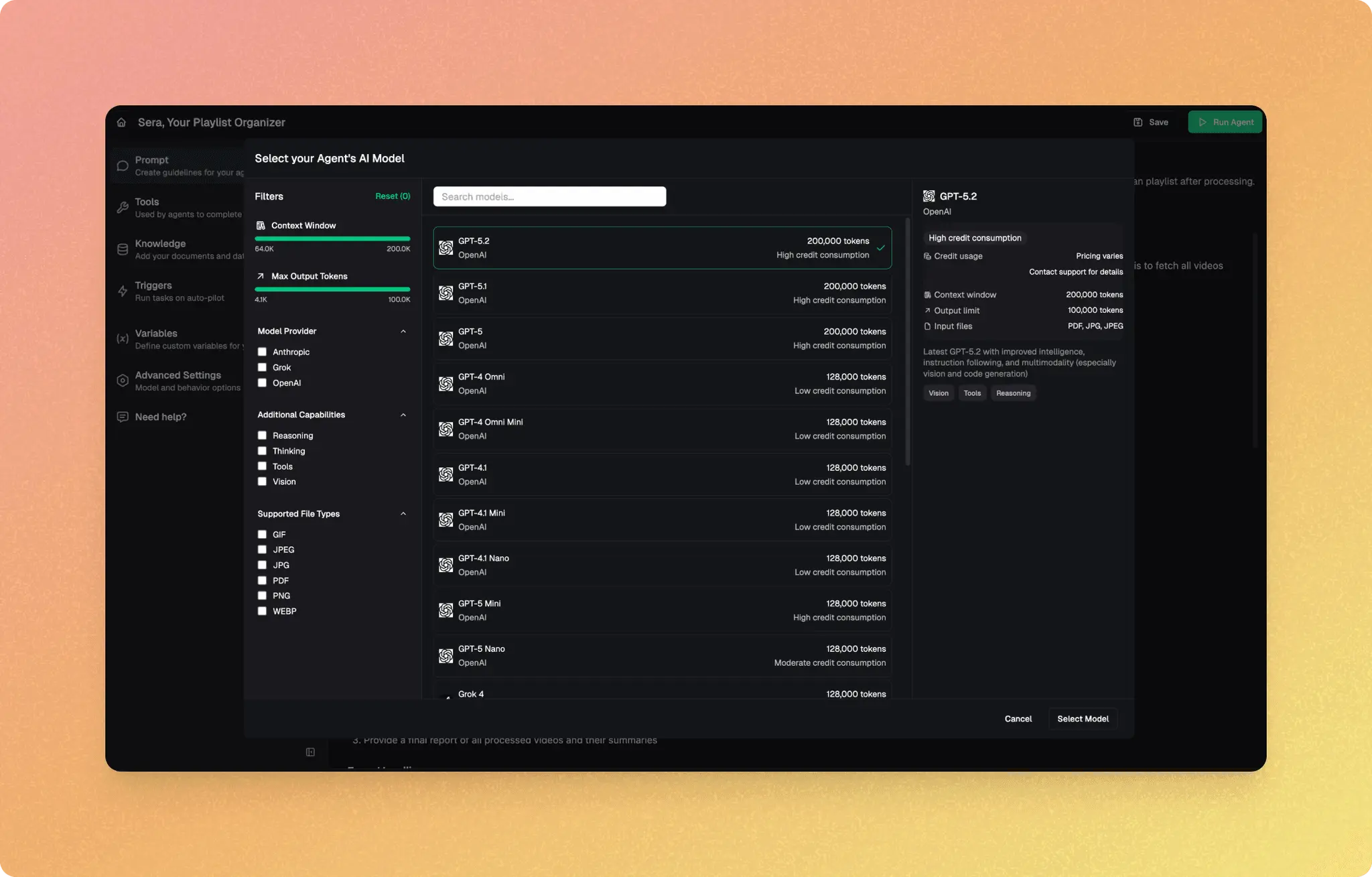Open Advanced Settings section
Image resolution: width=1372 pixels, height=877 pixels.
[179, 381]
